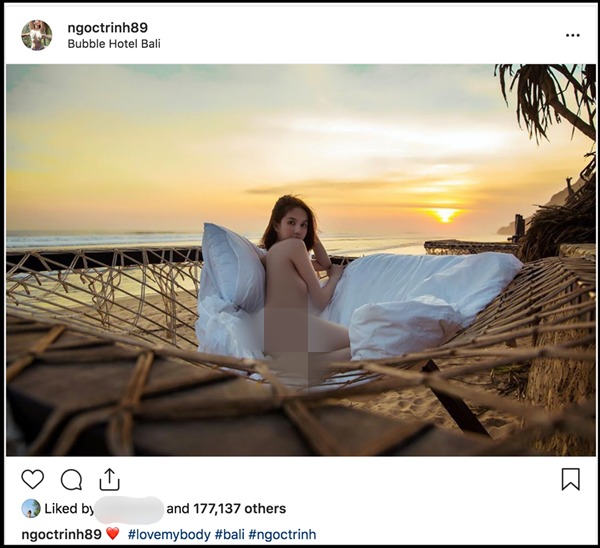The image size is (600, 548).
Task: Open the #lovemybody hashtag
Action: [169, 534]
